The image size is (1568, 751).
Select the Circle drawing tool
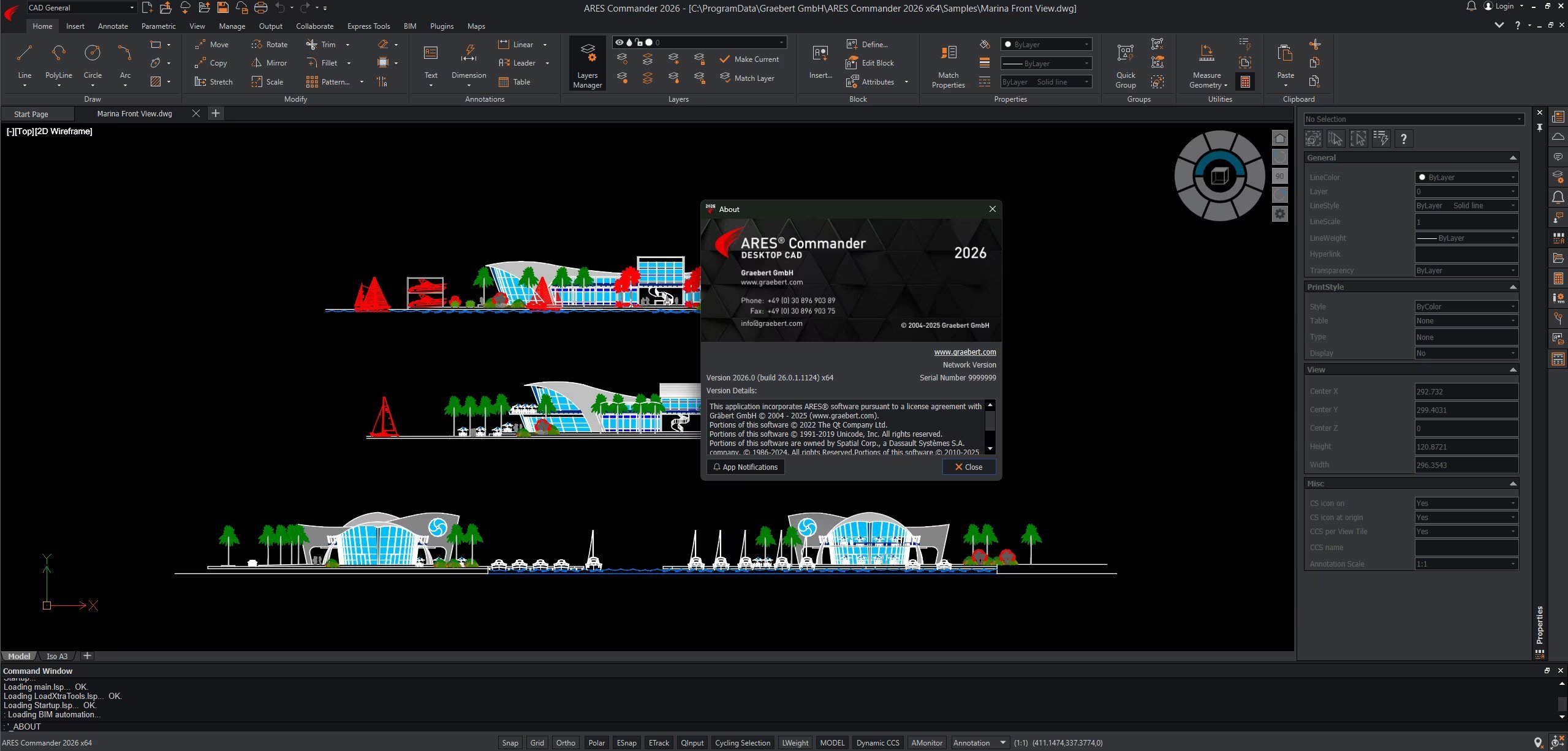point(93,54)
